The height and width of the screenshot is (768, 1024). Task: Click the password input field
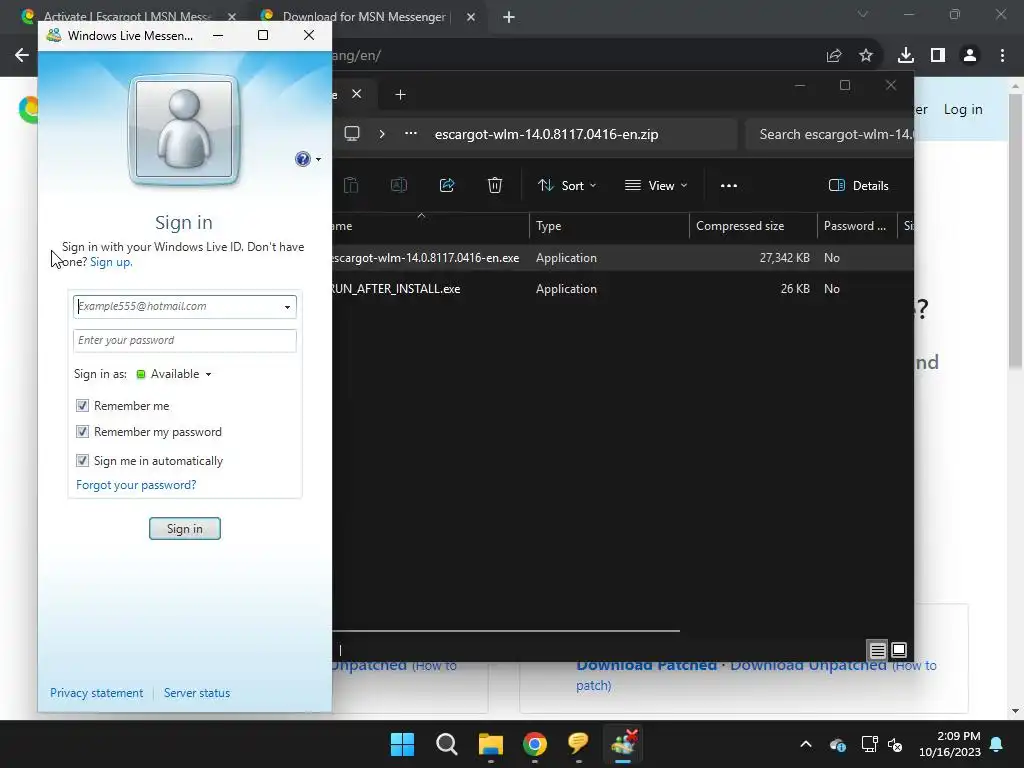185,340
